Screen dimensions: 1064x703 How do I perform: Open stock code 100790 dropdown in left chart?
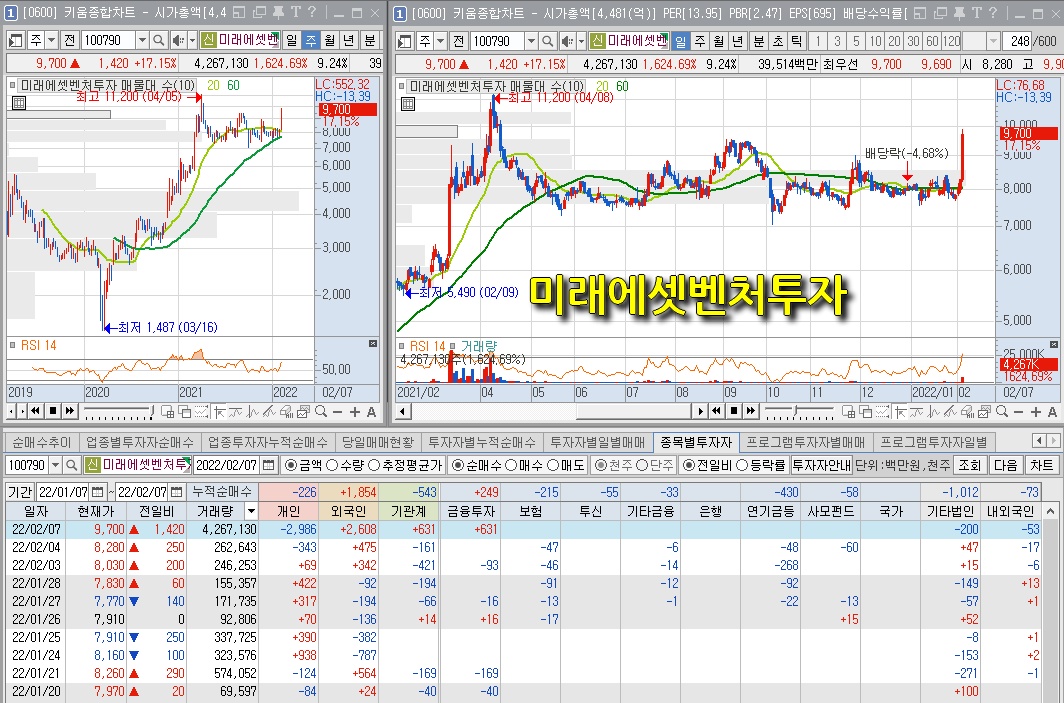point(142,41)
